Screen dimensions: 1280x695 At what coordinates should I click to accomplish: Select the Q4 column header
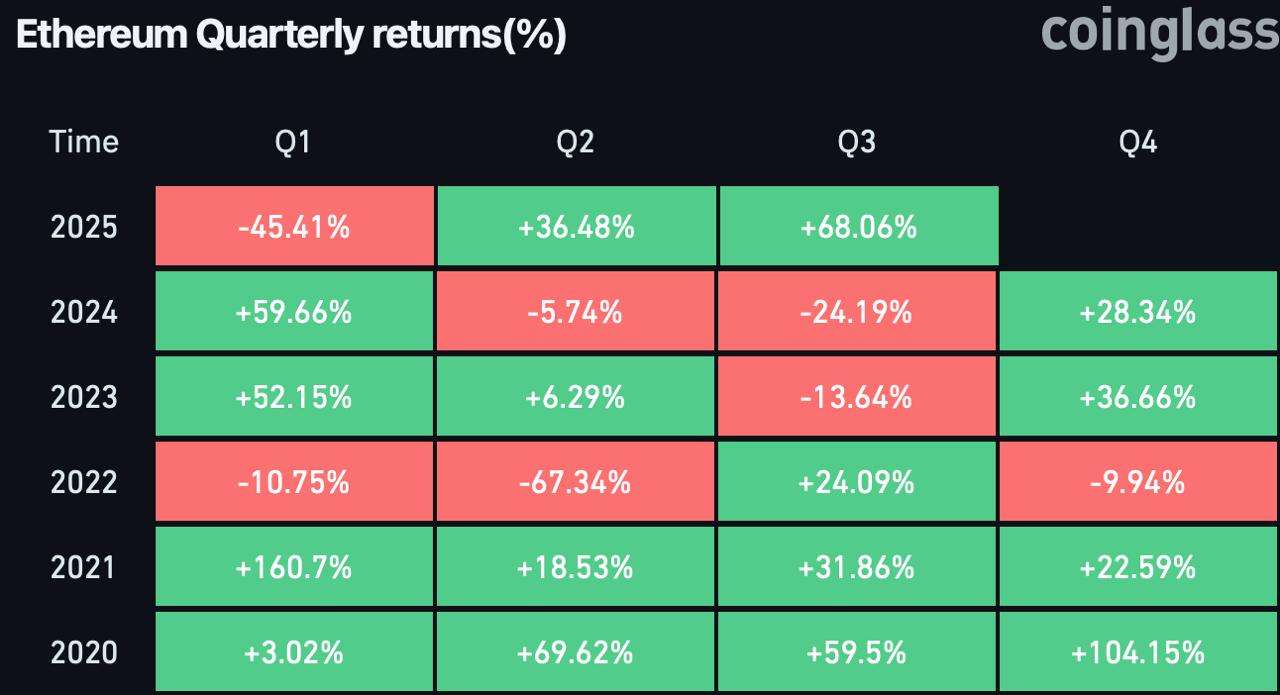pos(1138,142)
